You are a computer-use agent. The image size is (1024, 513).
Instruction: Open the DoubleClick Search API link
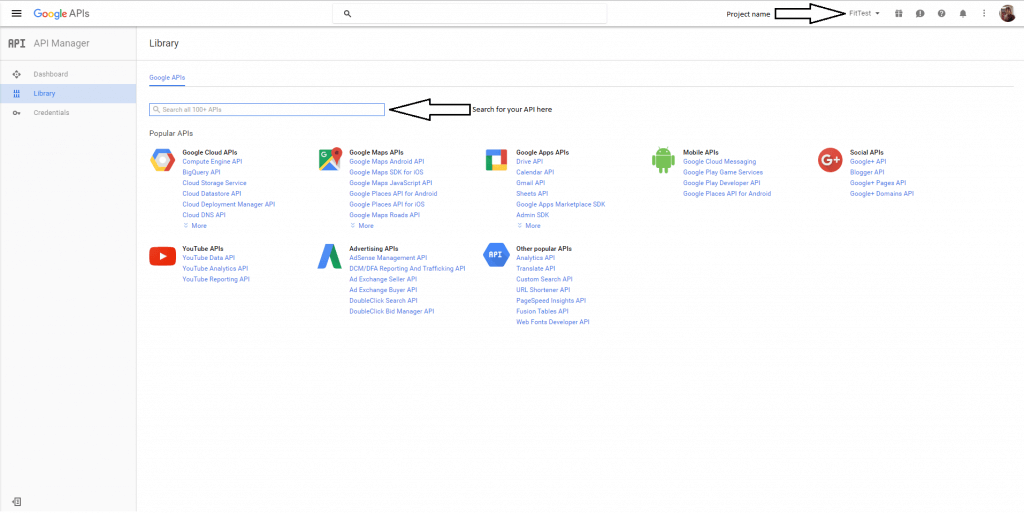pos(383,301)
